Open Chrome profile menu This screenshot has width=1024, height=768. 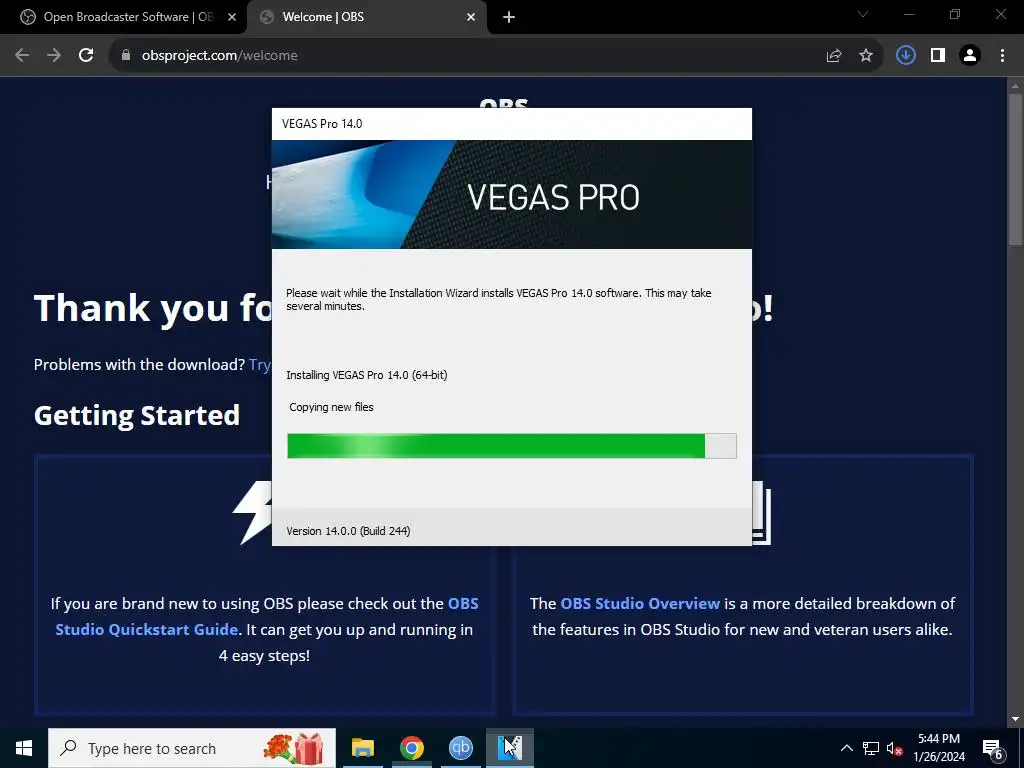point(970,56)
